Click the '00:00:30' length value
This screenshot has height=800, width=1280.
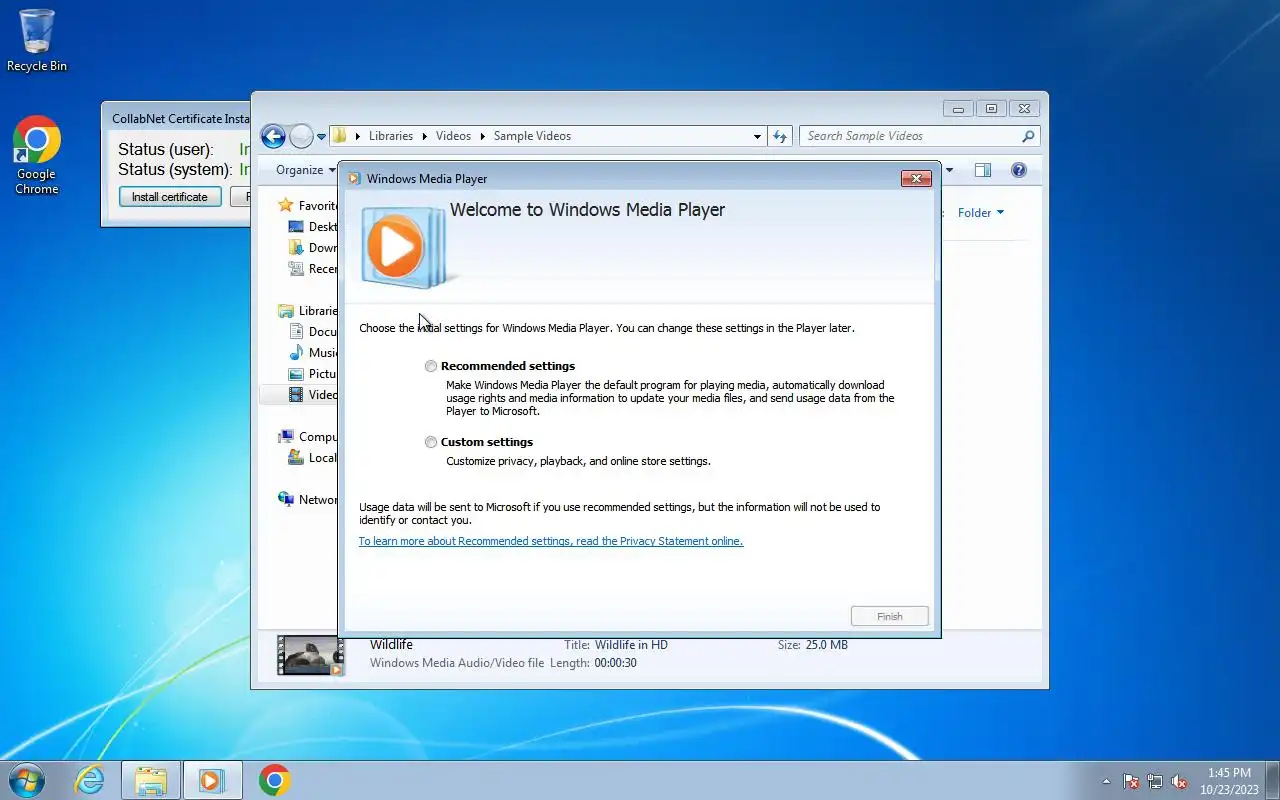[615, 663]
